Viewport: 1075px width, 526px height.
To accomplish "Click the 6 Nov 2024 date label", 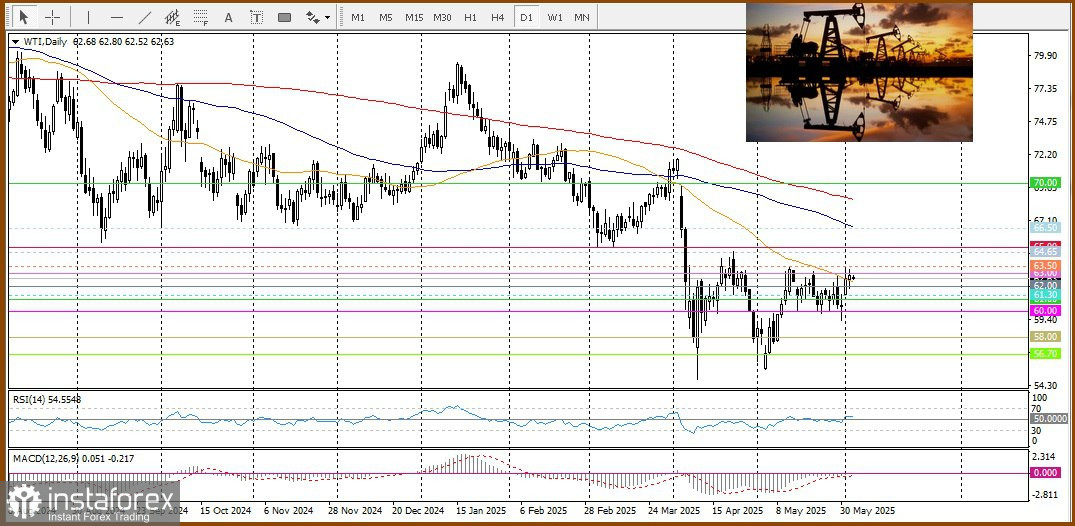I will click(x=290, y=511).
